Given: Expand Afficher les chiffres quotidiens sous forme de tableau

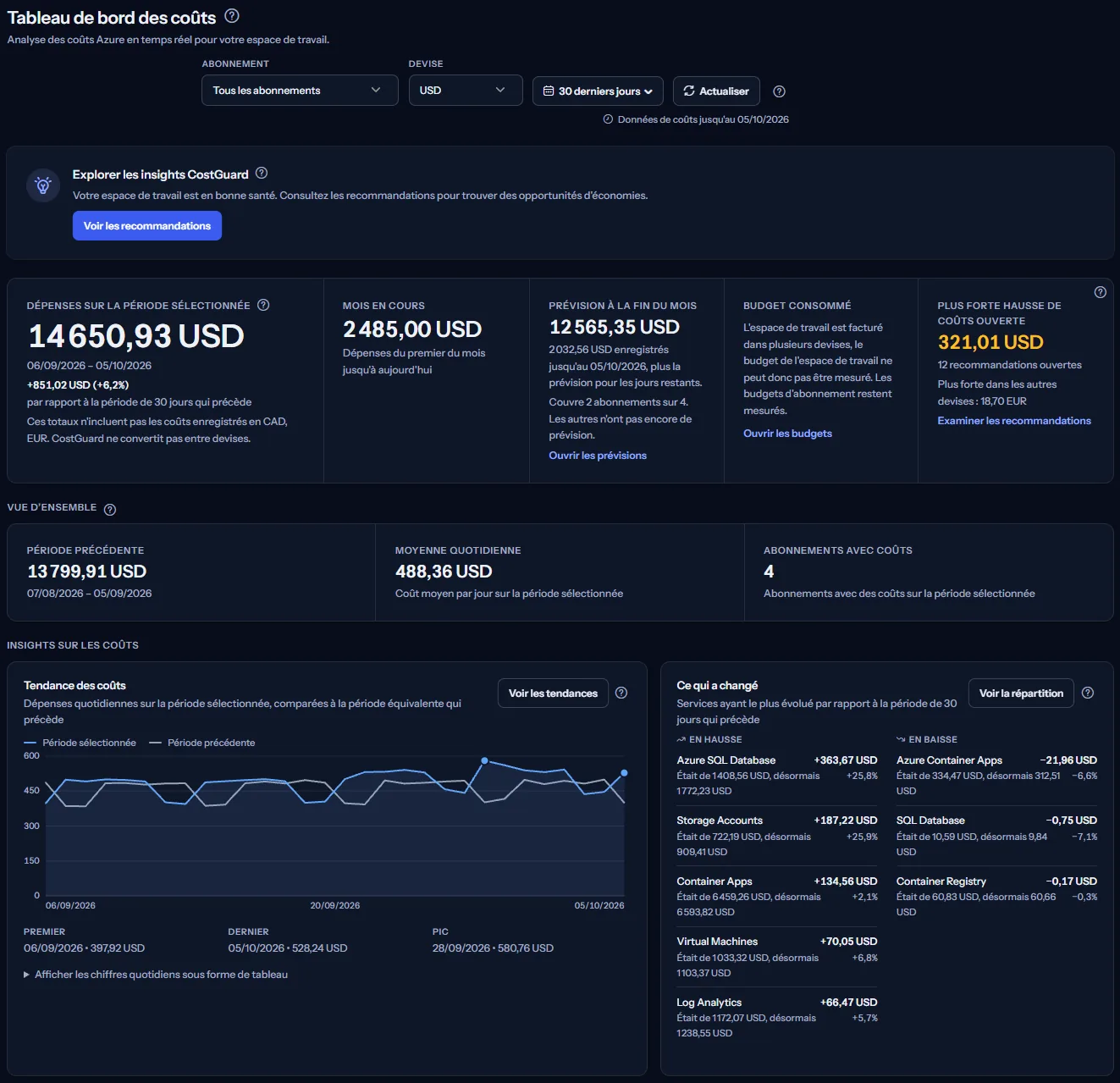Looking at the screenshot, I should [156, 975].
